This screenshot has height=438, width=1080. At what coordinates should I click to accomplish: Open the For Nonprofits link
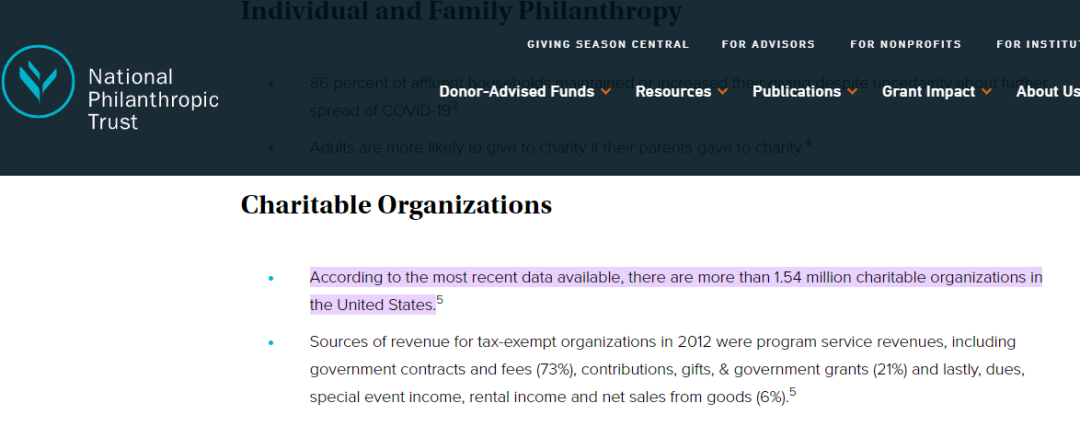click(x=905, y=44)
